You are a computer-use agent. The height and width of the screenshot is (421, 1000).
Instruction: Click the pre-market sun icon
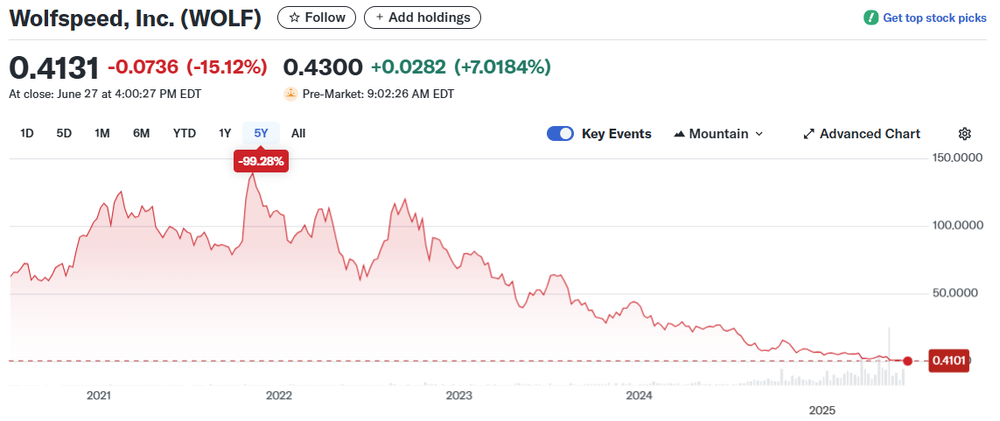pyautogui.click(x=291, y=94)
